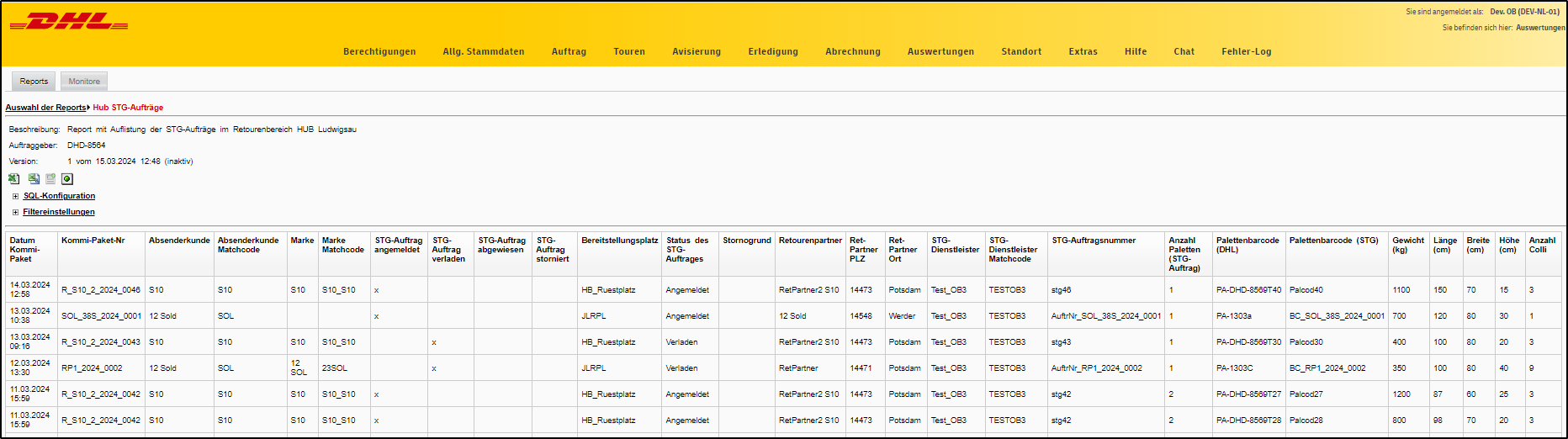The height and width of the screenshot is (439, 1568).
Task: Click the date 14.03.2024 12:58
Action: (30, 289)
